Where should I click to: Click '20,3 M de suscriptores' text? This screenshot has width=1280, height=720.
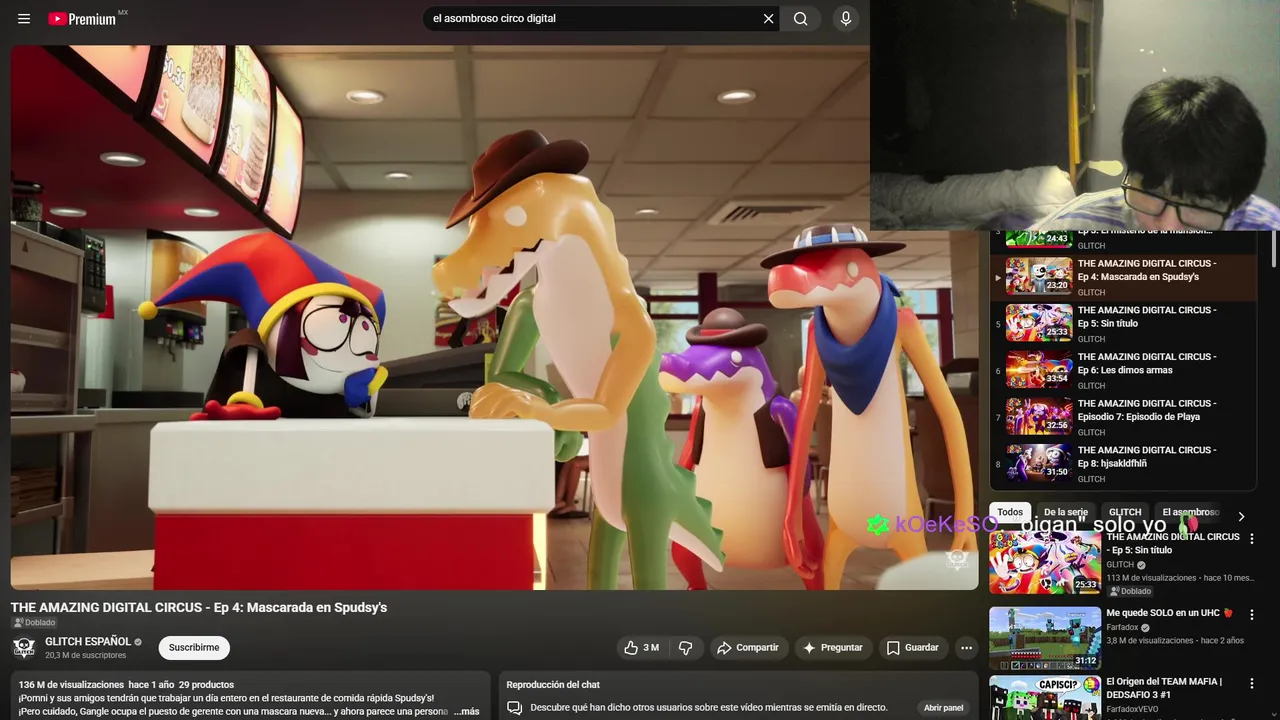tap(86, 656)
